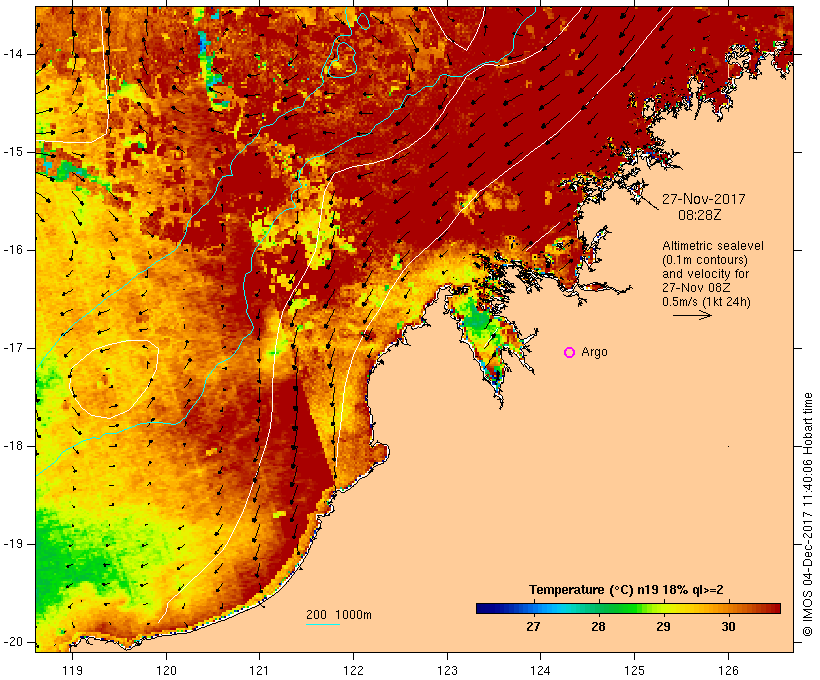Click longitude axis label '121'
The height and width of the screenshot is (680, 820).
click(259, 671)
